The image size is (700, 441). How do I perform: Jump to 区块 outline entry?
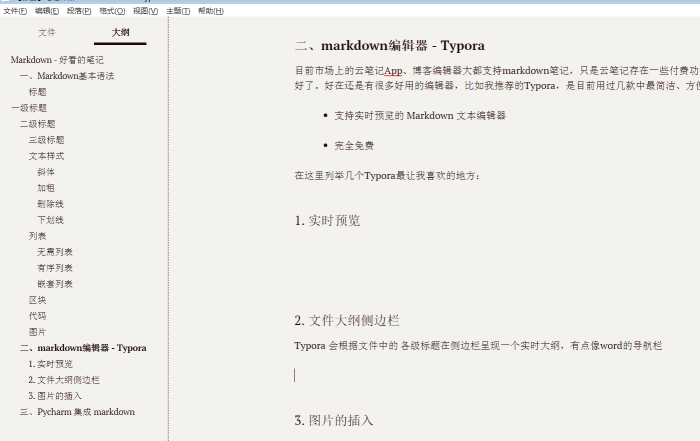pyautogui.click(x=38, y=300)
